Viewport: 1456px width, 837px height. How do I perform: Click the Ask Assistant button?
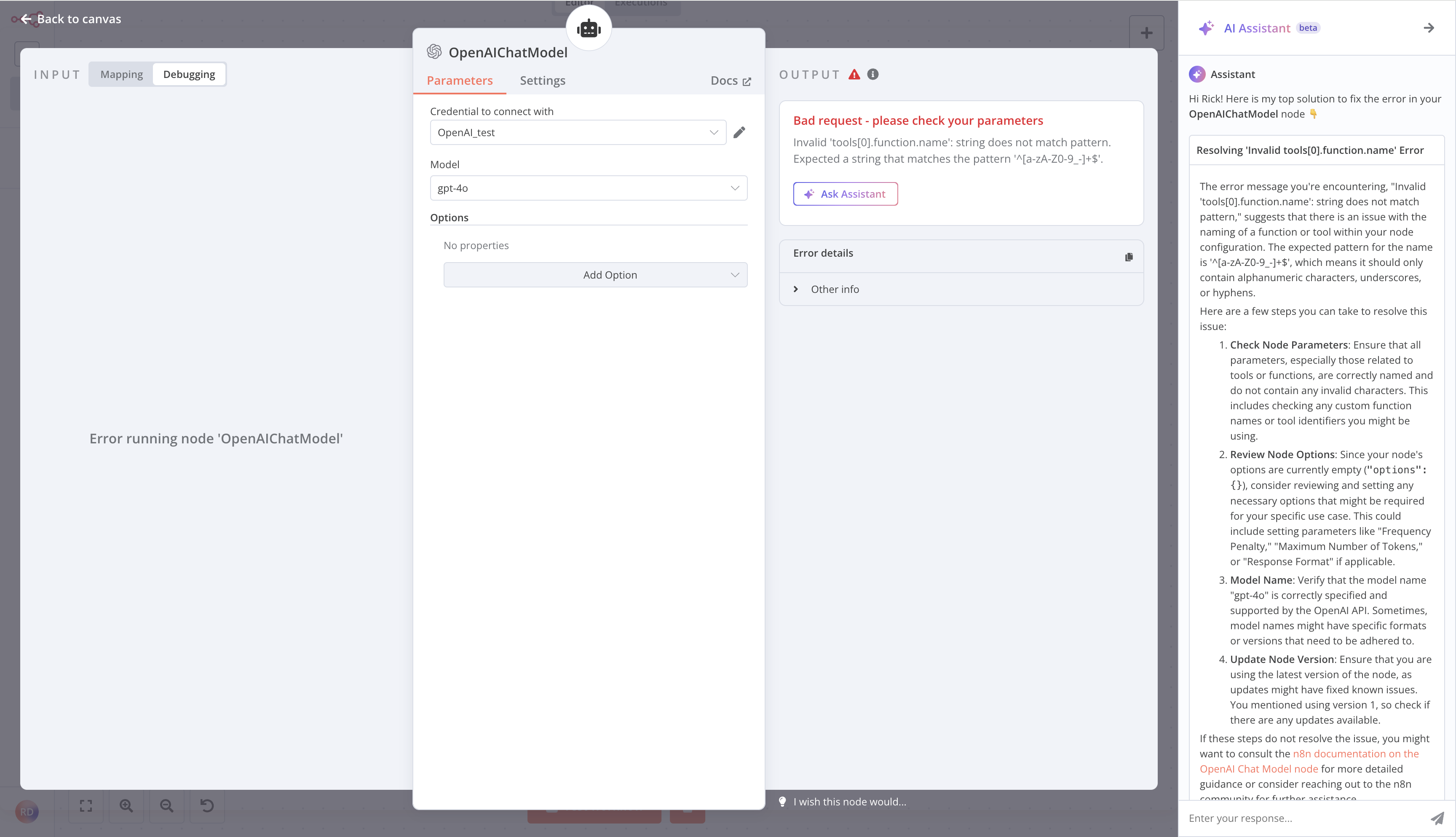(845, 194)
